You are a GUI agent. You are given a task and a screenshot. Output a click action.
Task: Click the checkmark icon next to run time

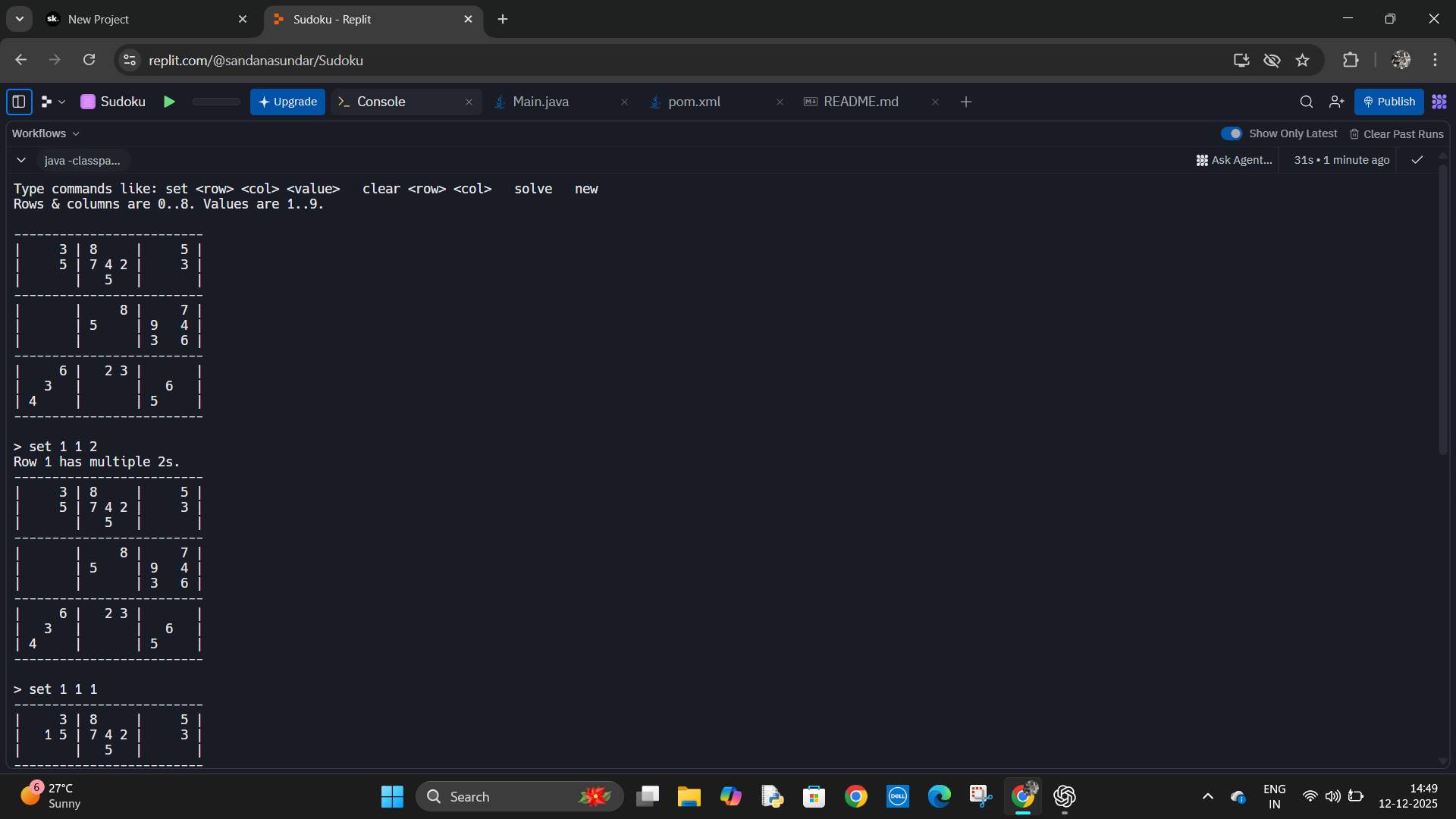coord(1417,160)
